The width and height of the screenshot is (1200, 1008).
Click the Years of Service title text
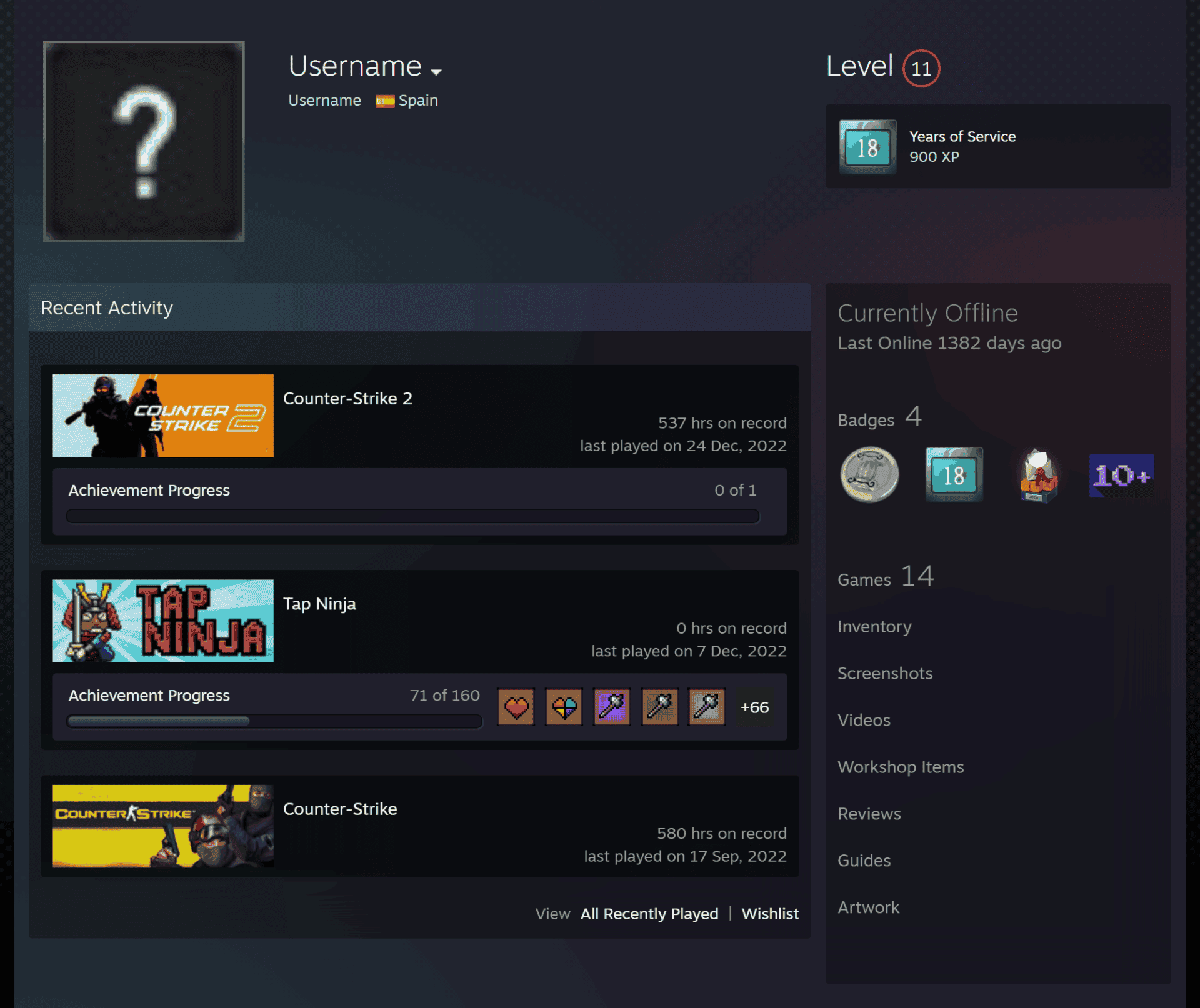tap(962, 136)
